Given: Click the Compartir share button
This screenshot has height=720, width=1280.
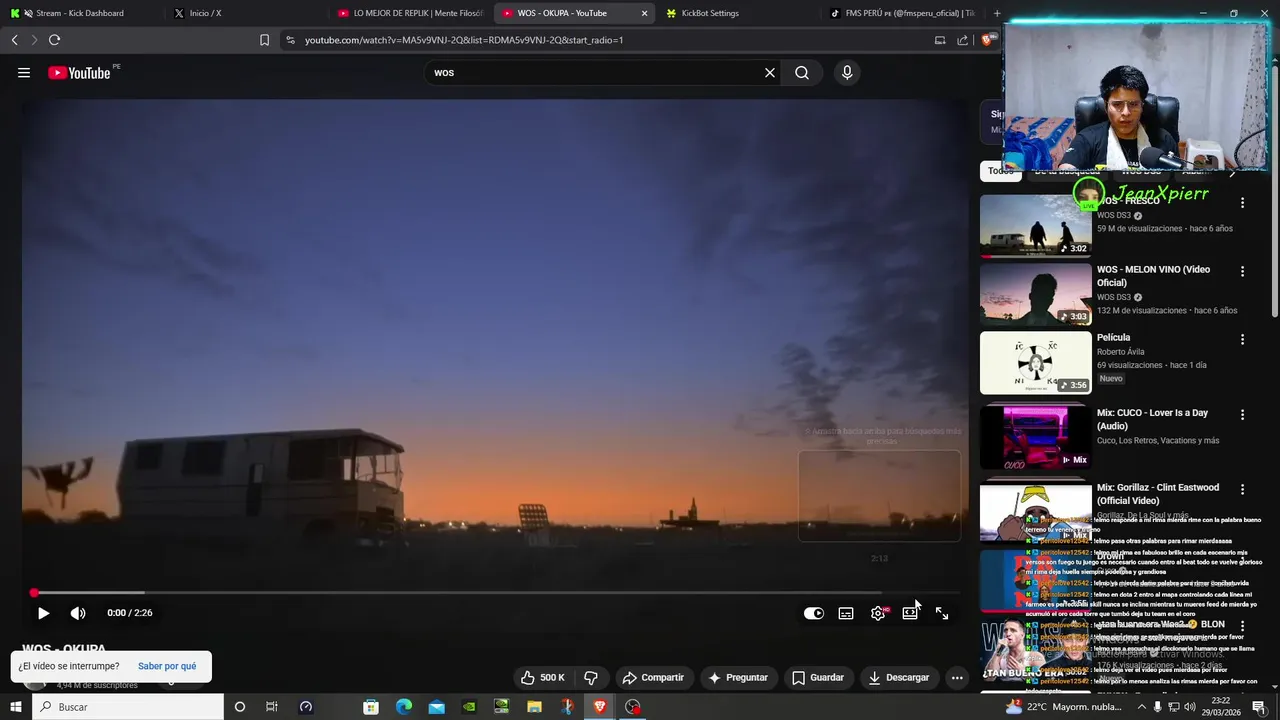Looking at the screenshot, I should [653, 678].
